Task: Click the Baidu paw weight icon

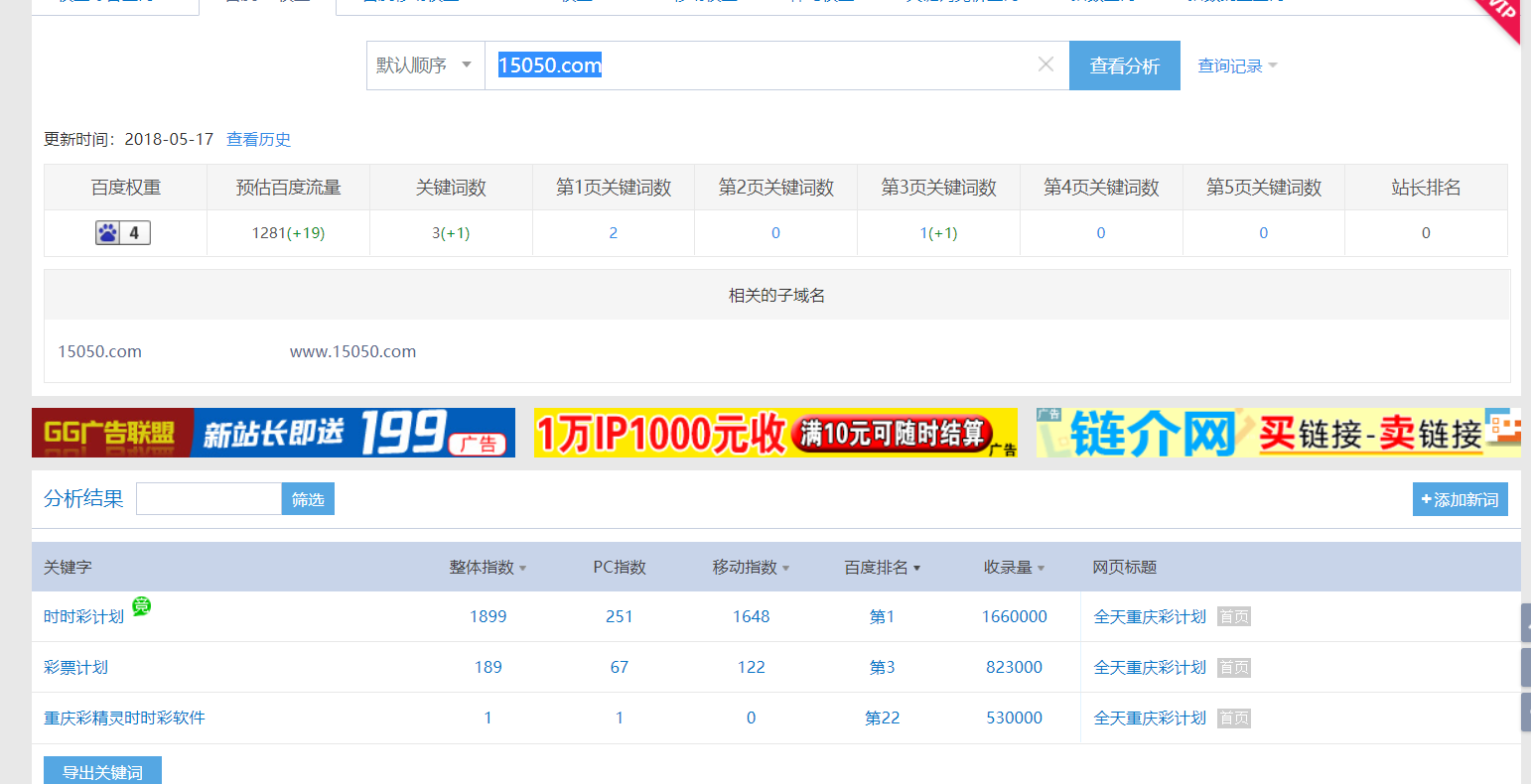Action: tap(108, 233)
